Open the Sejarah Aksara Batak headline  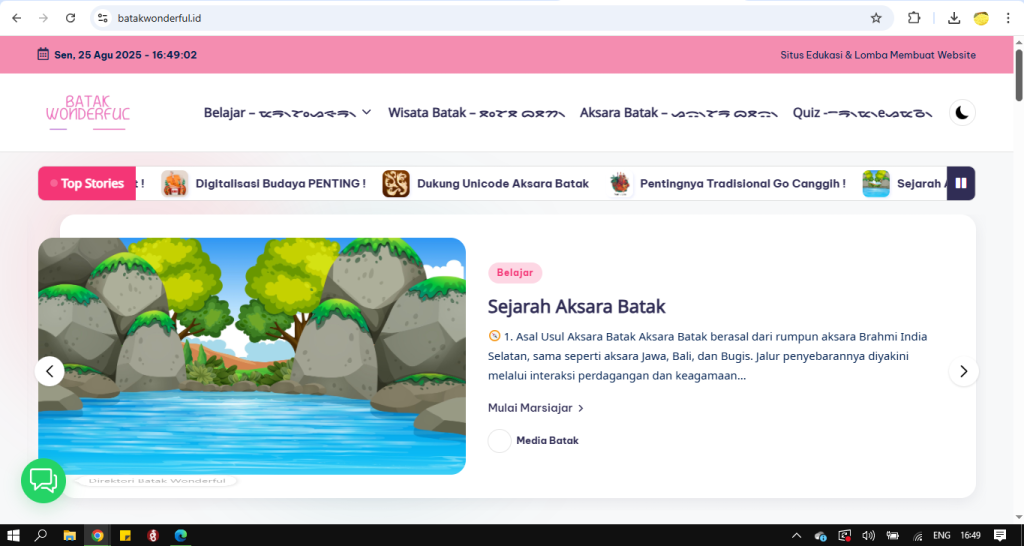pyautogui.click(x=576, y=306)
